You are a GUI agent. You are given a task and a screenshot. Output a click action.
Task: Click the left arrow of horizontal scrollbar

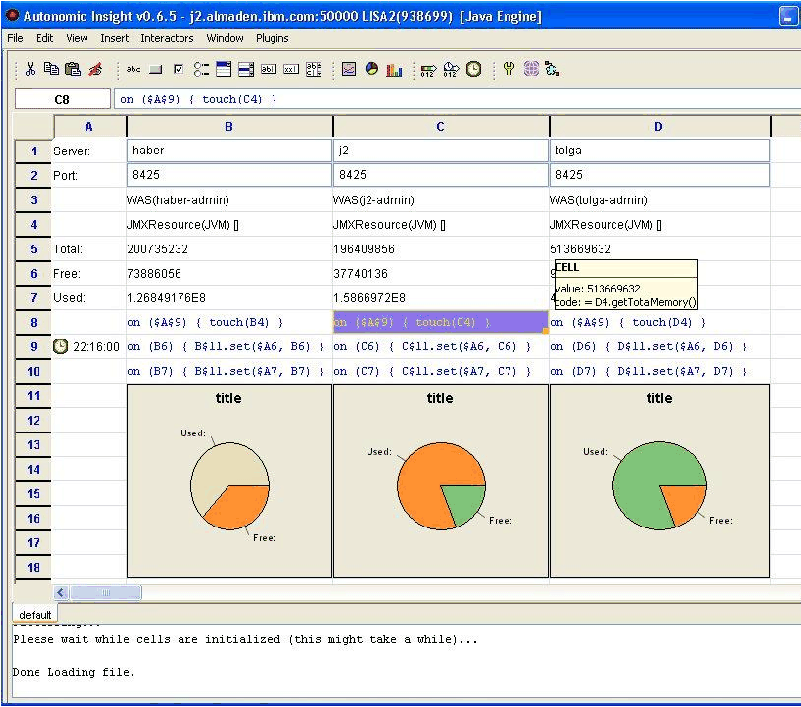point(61,592)
